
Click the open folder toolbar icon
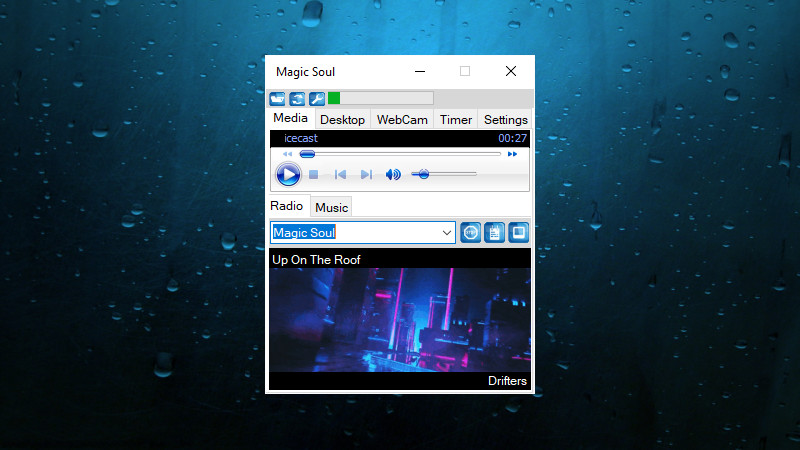[x=278, y=98]
